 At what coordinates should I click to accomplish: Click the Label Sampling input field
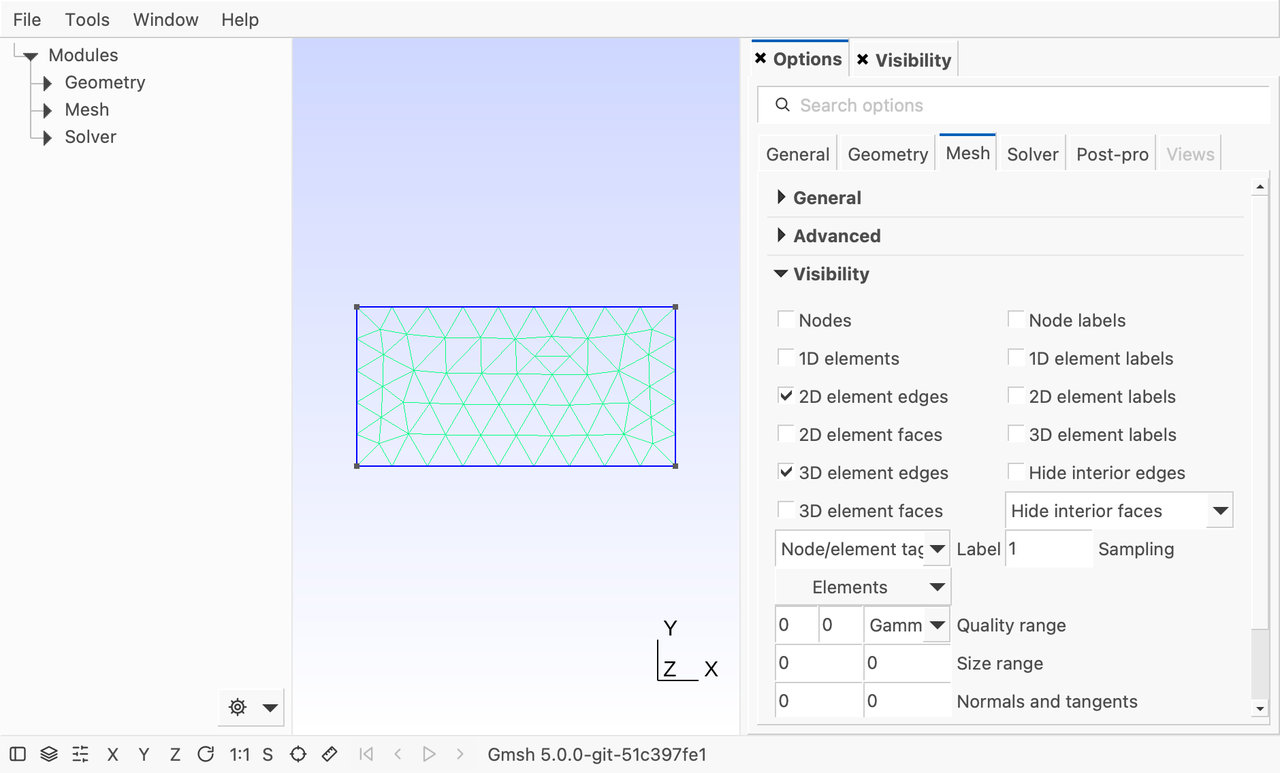(1049, 549)
